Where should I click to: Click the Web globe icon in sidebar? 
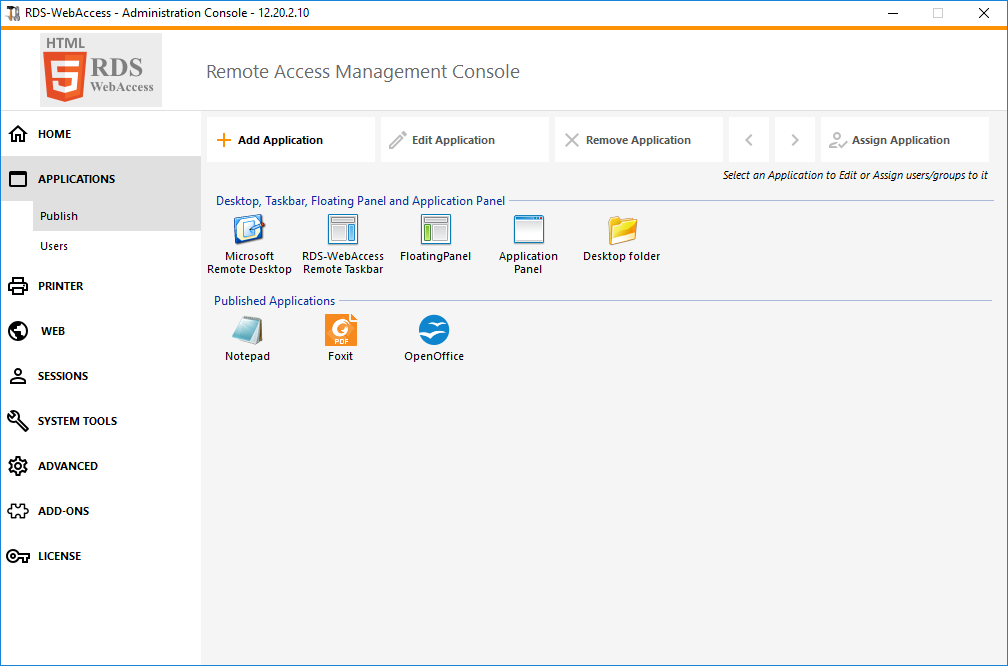pos(18,331)
